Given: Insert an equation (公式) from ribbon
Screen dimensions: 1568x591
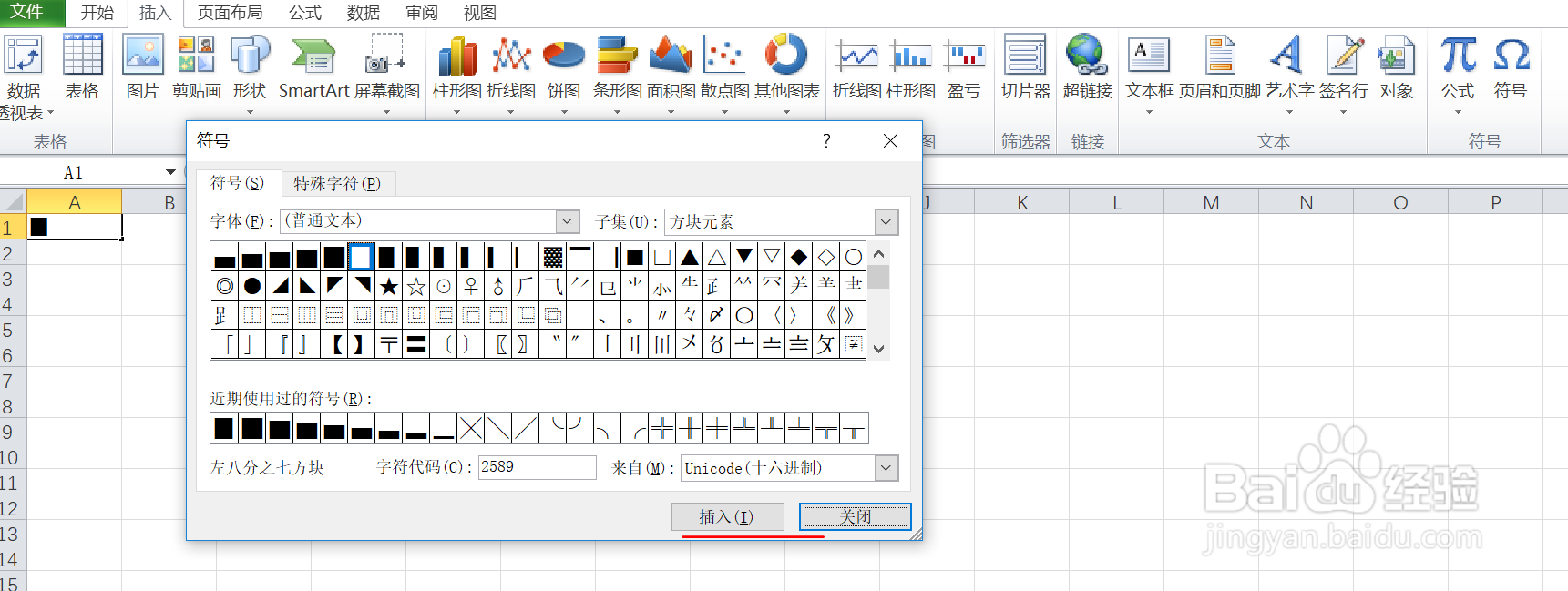Looking at the screenshot, I should tap(1458, 75).
